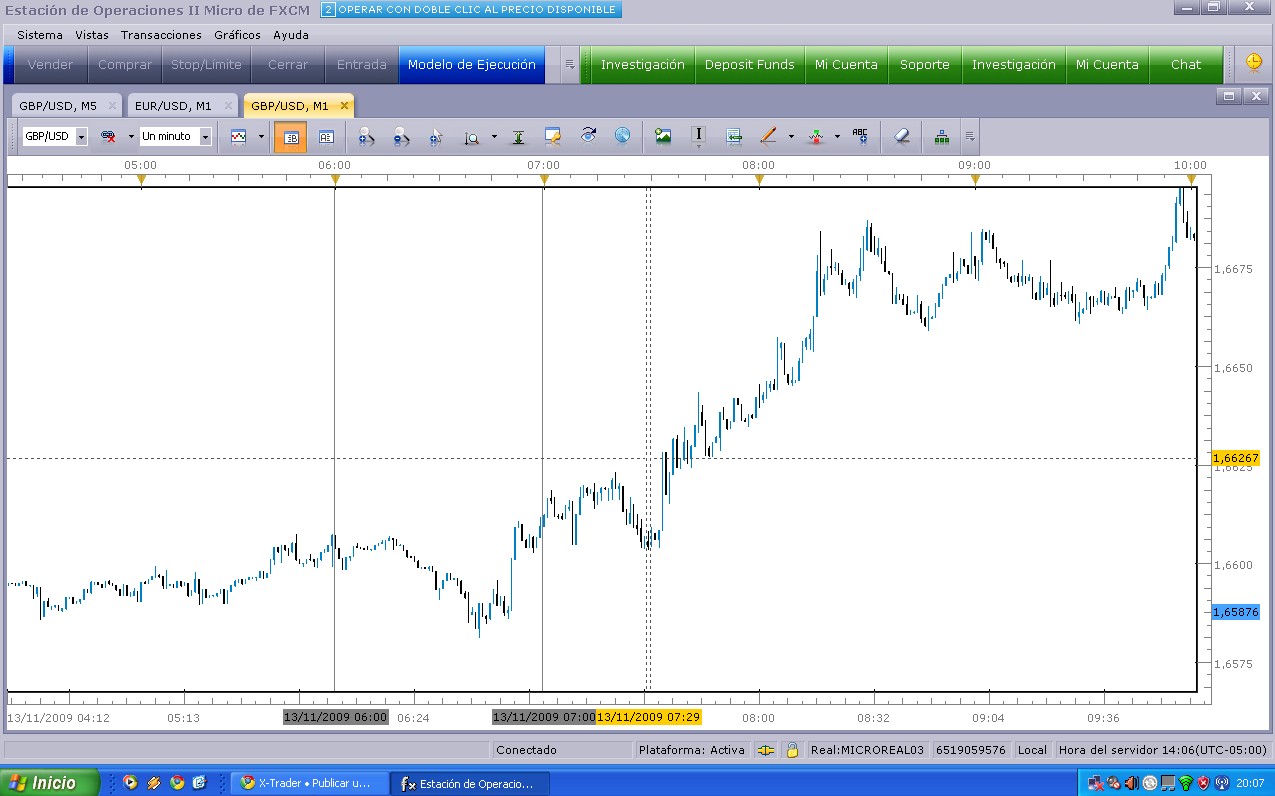Click the zoom out magnifier icon
The image size is (1275, 796).
pos(400,137)
